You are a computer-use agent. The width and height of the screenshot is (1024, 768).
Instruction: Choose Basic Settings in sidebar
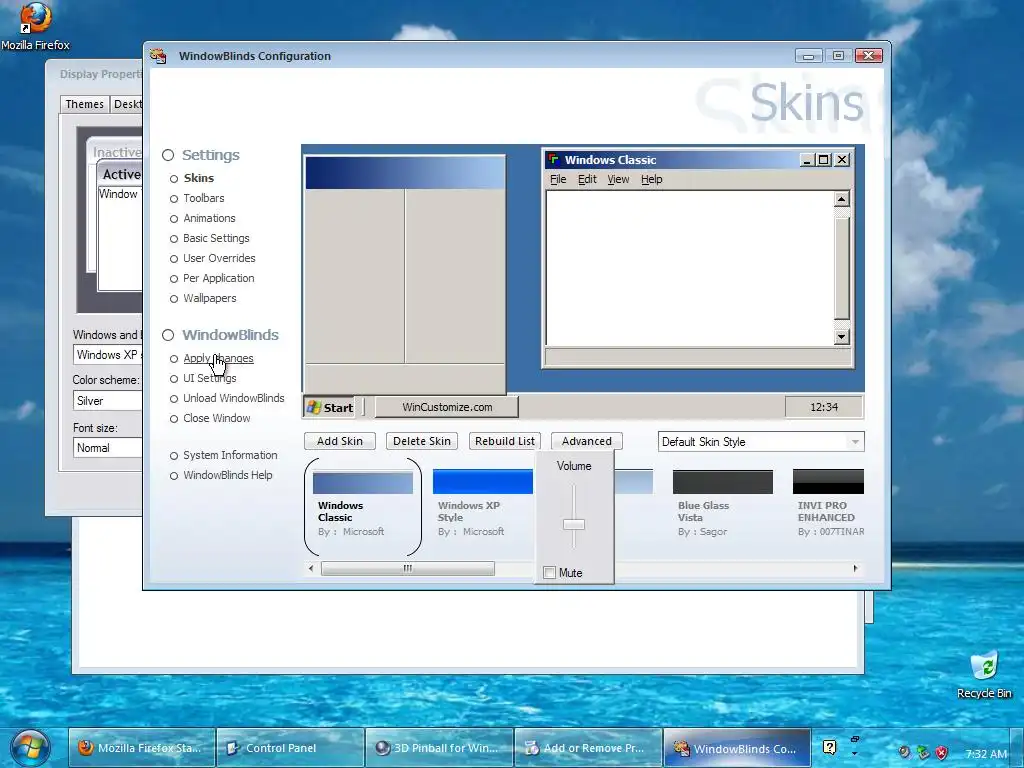click(x=216, y=238)
